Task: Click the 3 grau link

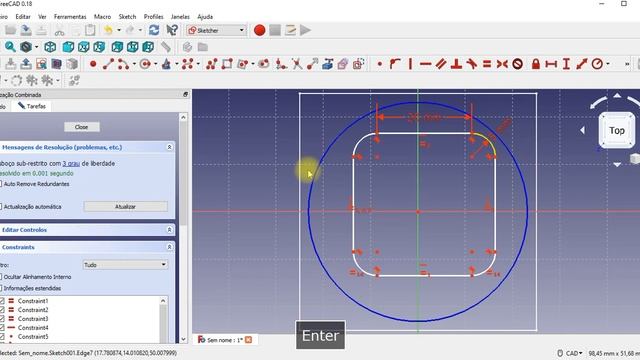Action: [x=71, y=163]
